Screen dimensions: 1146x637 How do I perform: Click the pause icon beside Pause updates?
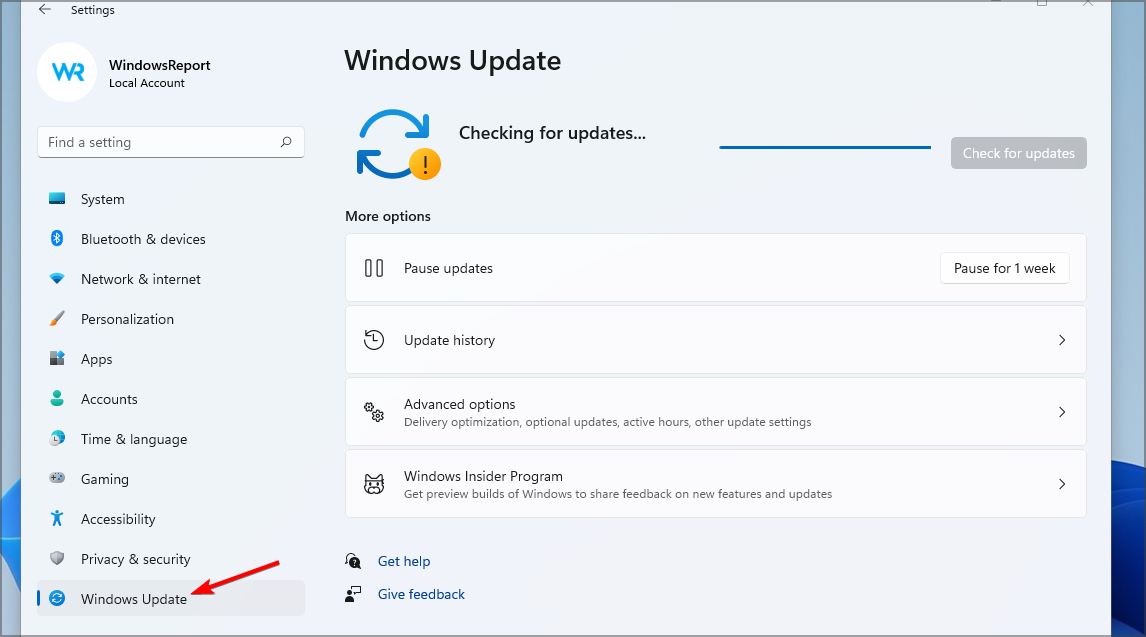click(x=373, y=268)
